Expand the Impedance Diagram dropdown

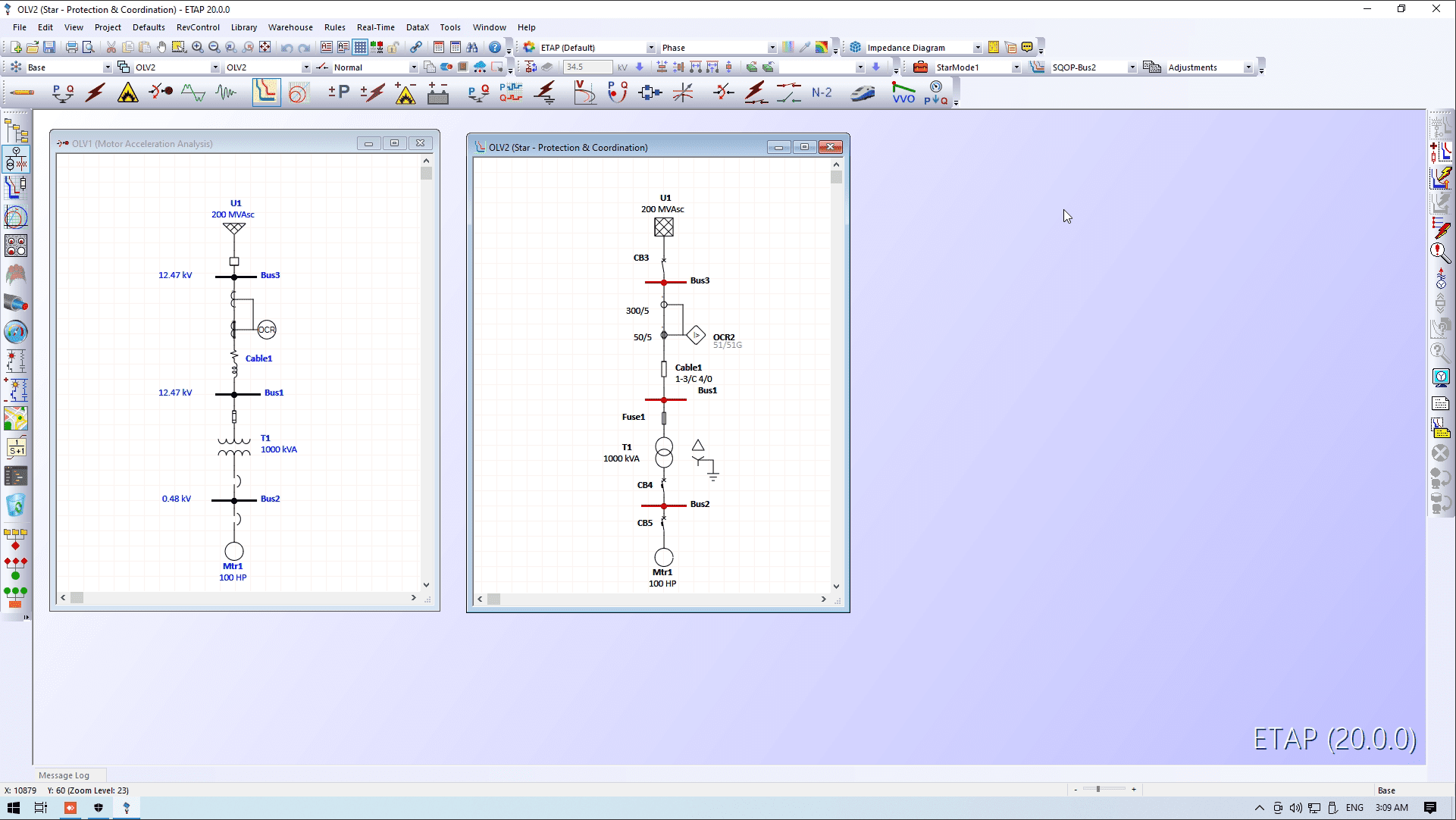(978, 47)
